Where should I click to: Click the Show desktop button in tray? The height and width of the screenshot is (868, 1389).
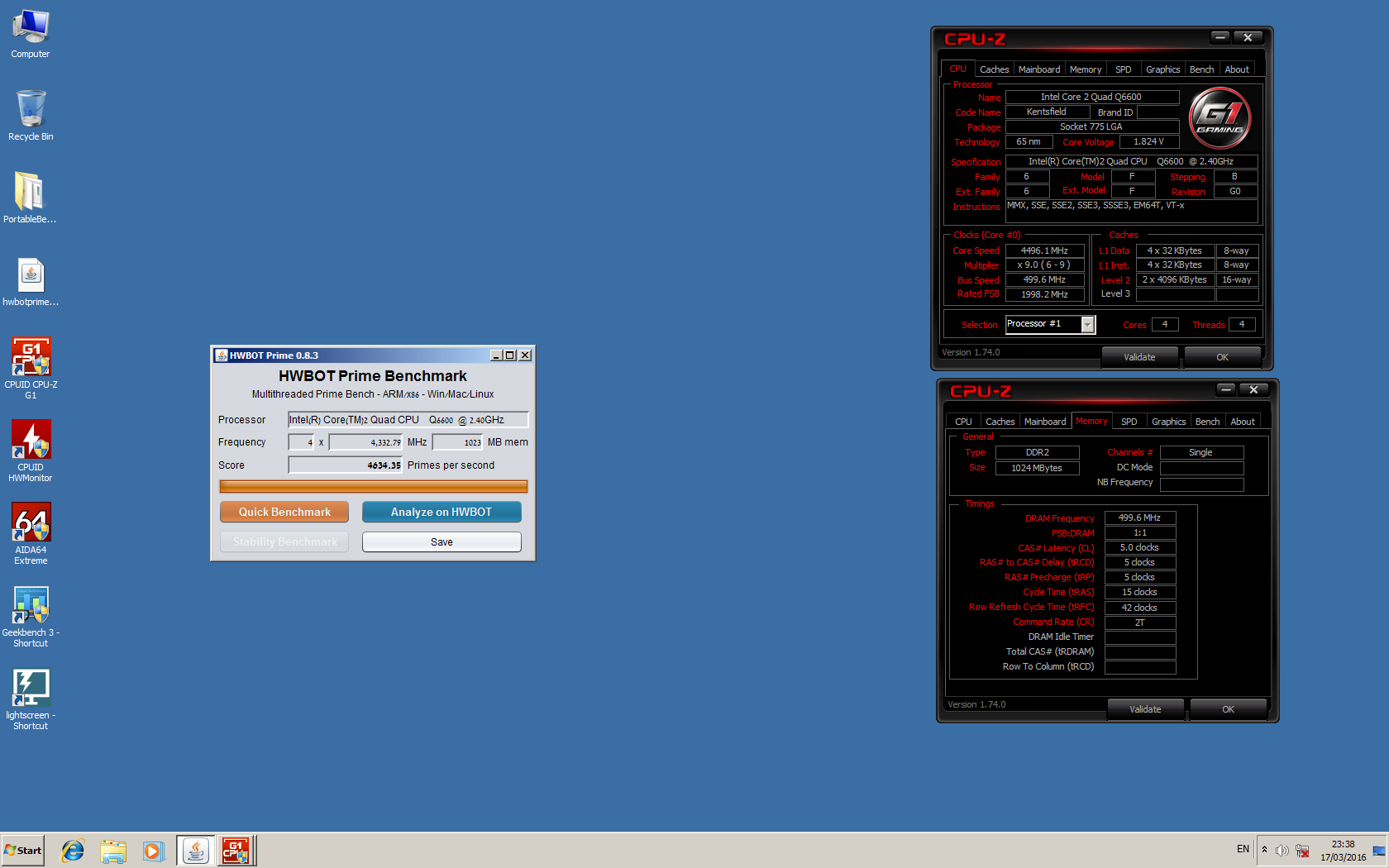tap(1379, 851)
